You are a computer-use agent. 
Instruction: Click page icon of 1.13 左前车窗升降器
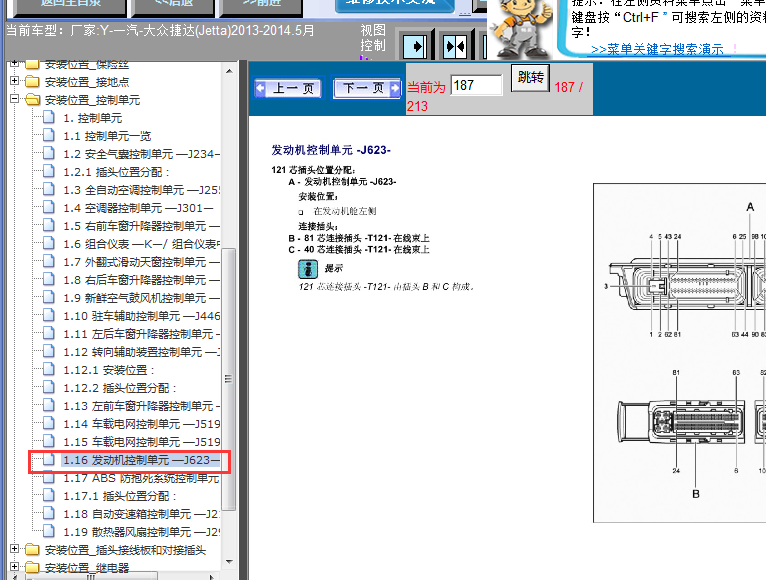click(49, 406)
